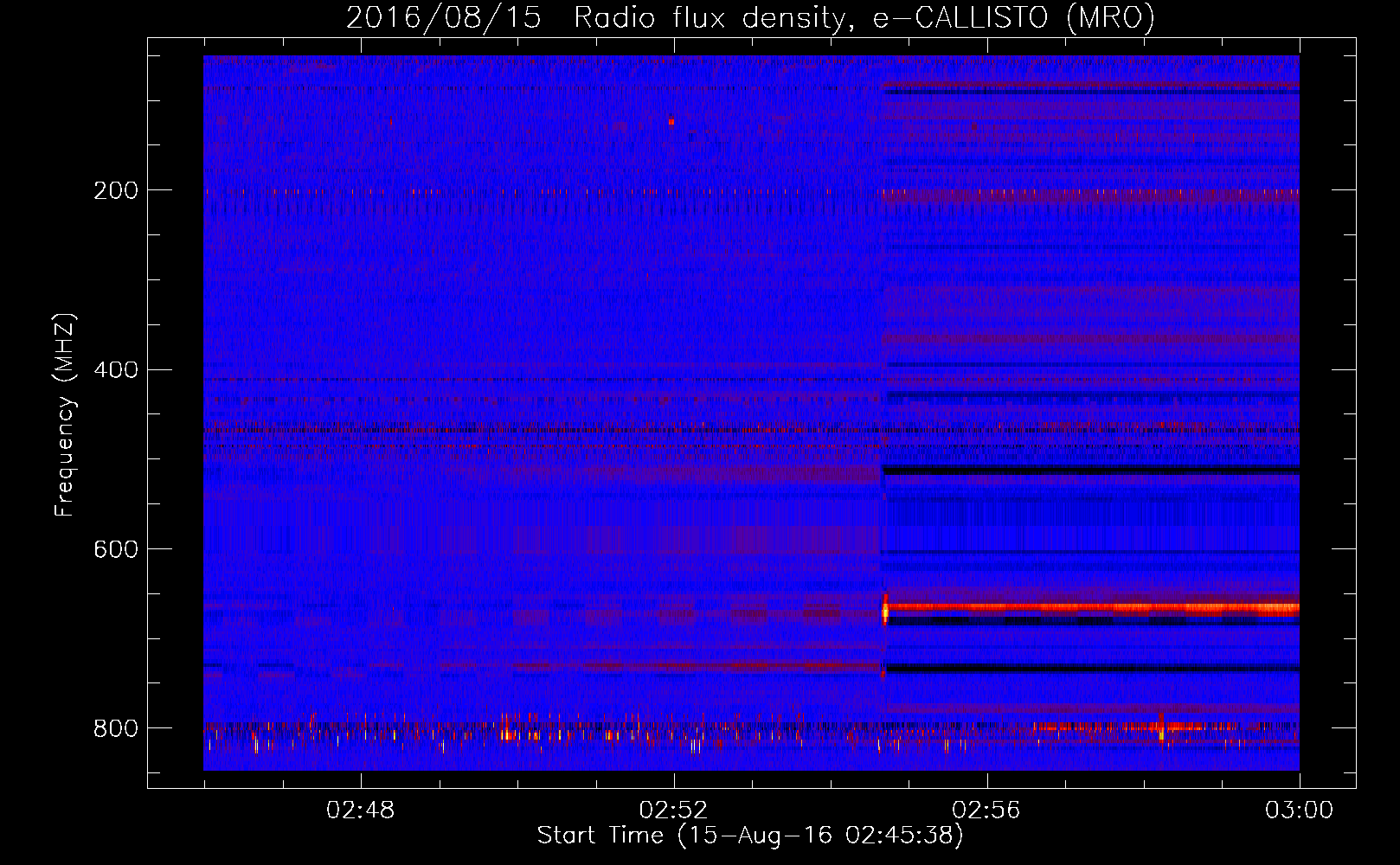Click the 02:56 time tick label

click(x=986, y=811)
